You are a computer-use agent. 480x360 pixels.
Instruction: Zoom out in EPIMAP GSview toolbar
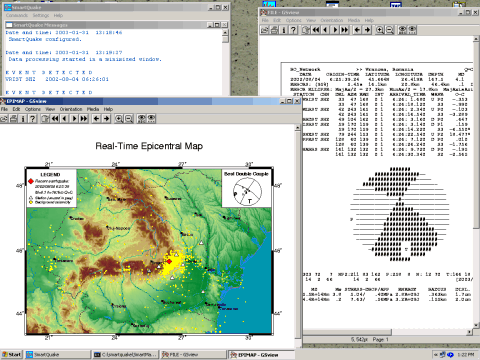[x=129, y=119]
